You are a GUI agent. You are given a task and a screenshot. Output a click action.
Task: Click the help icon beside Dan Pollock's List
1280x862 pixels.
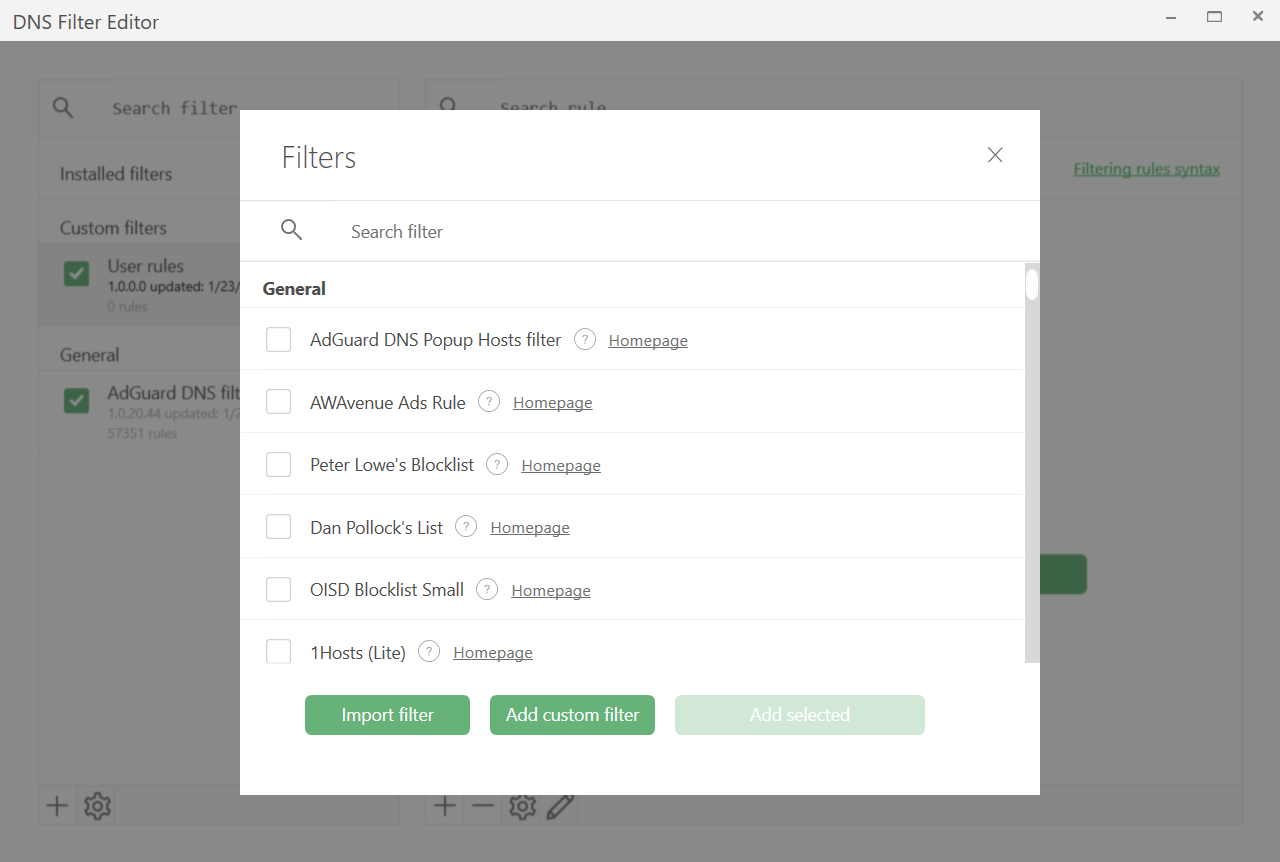point(465,526)
